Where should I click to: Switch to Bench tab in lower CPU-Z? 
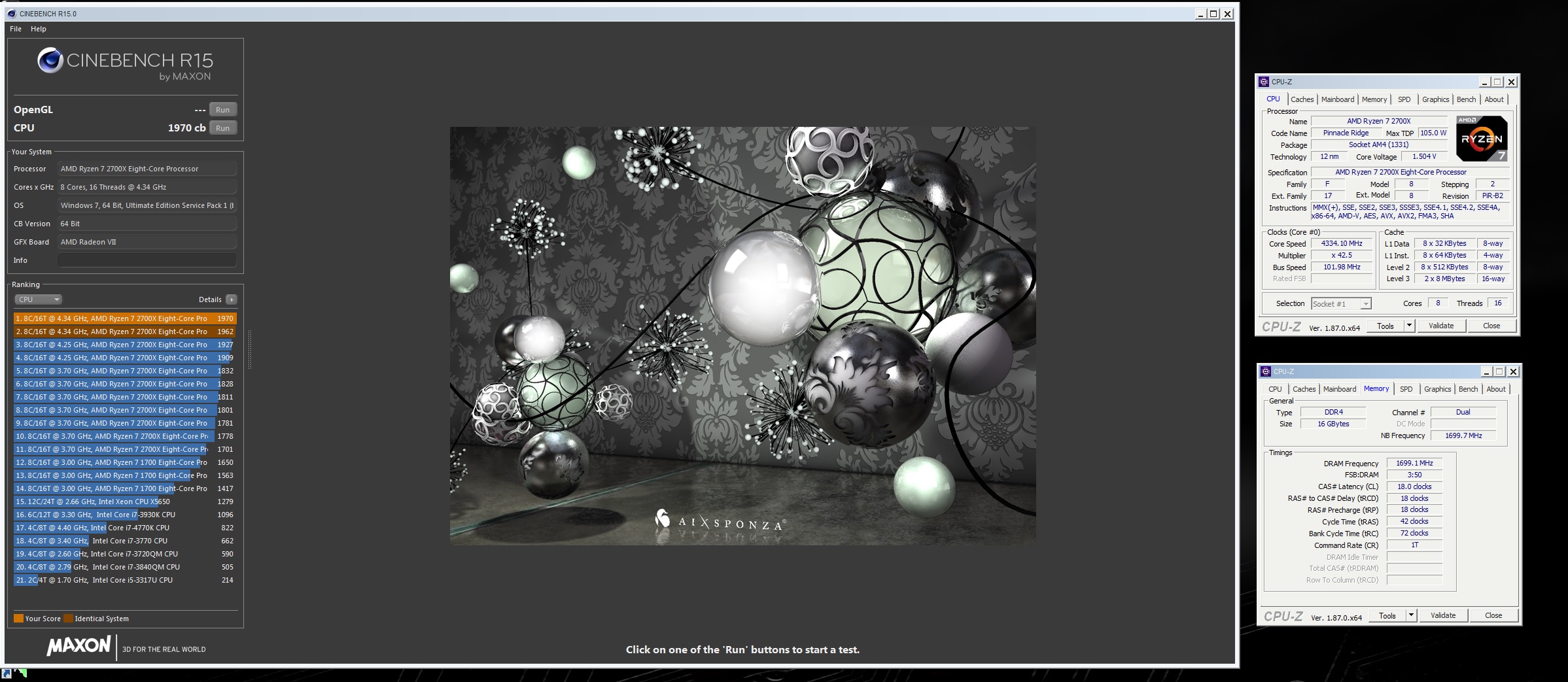click(x=1468, y=389)
